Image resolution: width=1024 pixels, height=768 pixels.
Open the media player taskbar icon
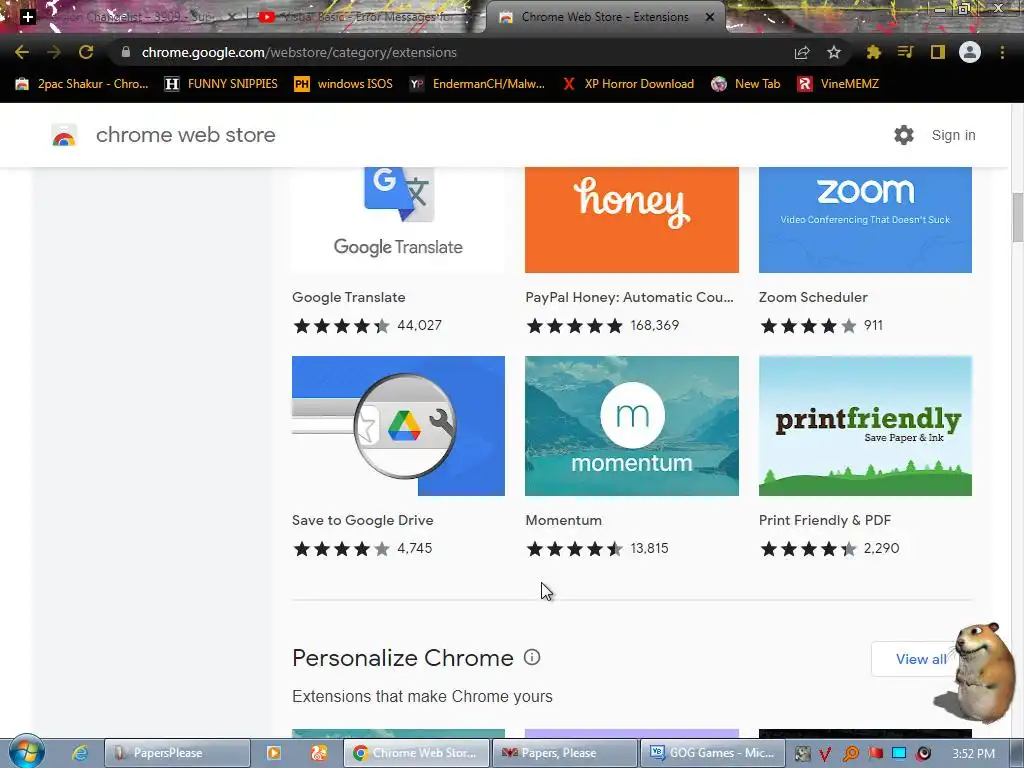pyautogui.click(x=274, y=753)
